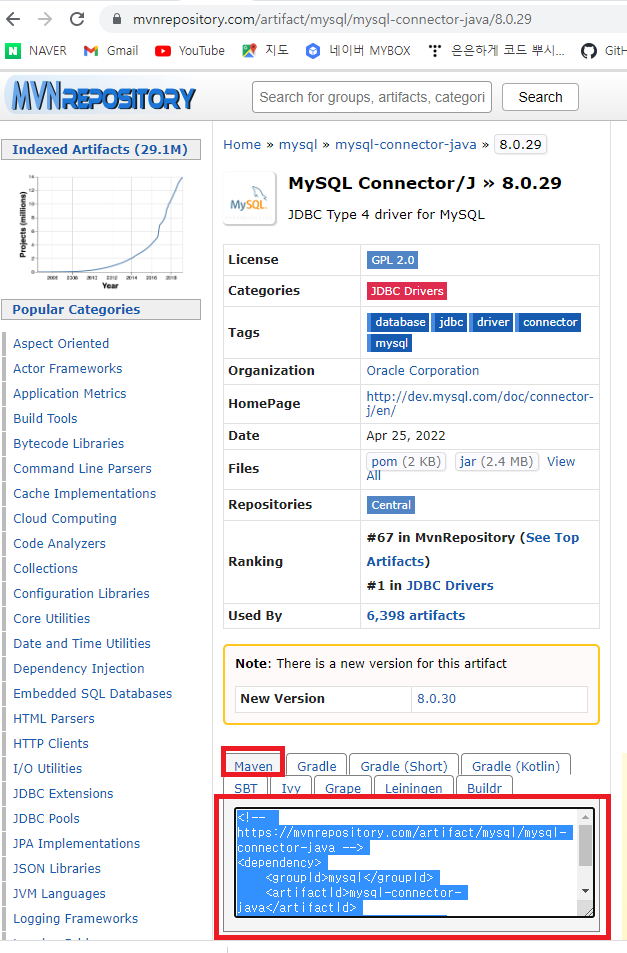
Task: Click the GPL 2.0 license badge
Action: pyautogui.click(x=392, y=260)
